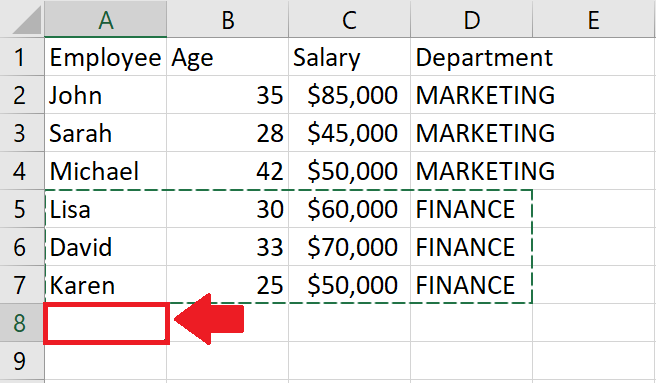
Task: Select row 9 header
Action: click(x=22, y=360)
